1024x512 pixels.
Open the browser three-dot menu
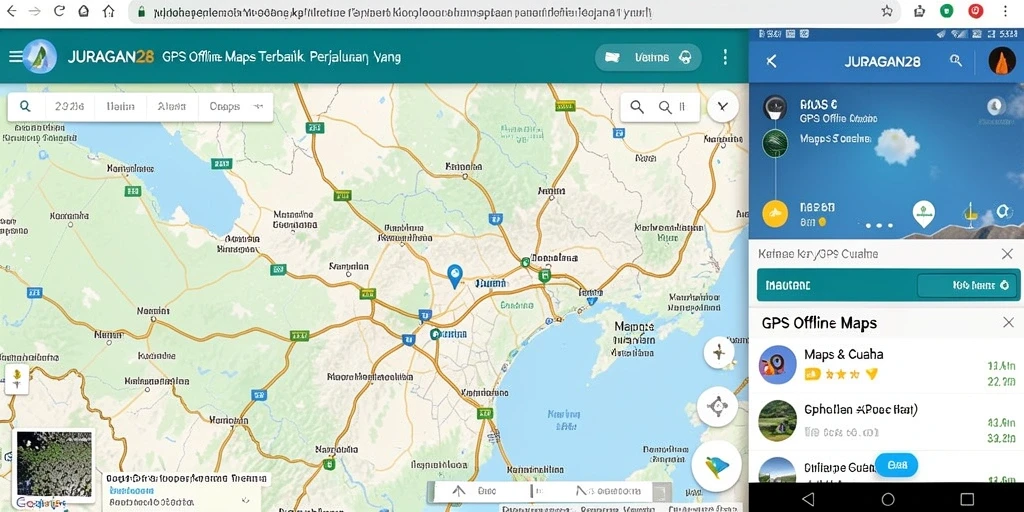click(1006, 11)
